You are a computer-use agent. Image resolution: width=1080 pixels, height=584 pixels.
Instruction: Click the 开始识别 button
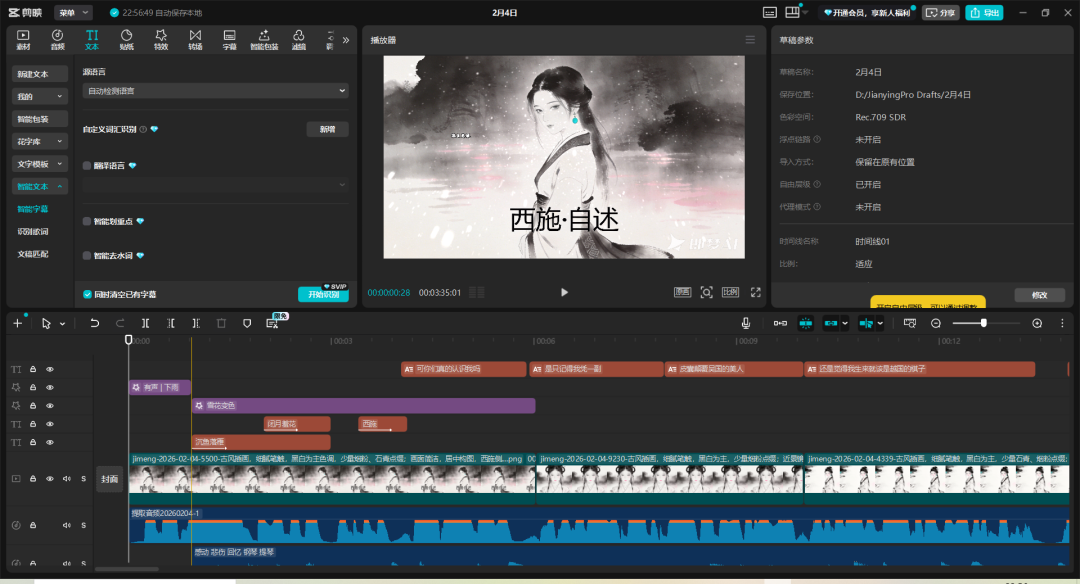pyautogui.click(x=323, y=295)
